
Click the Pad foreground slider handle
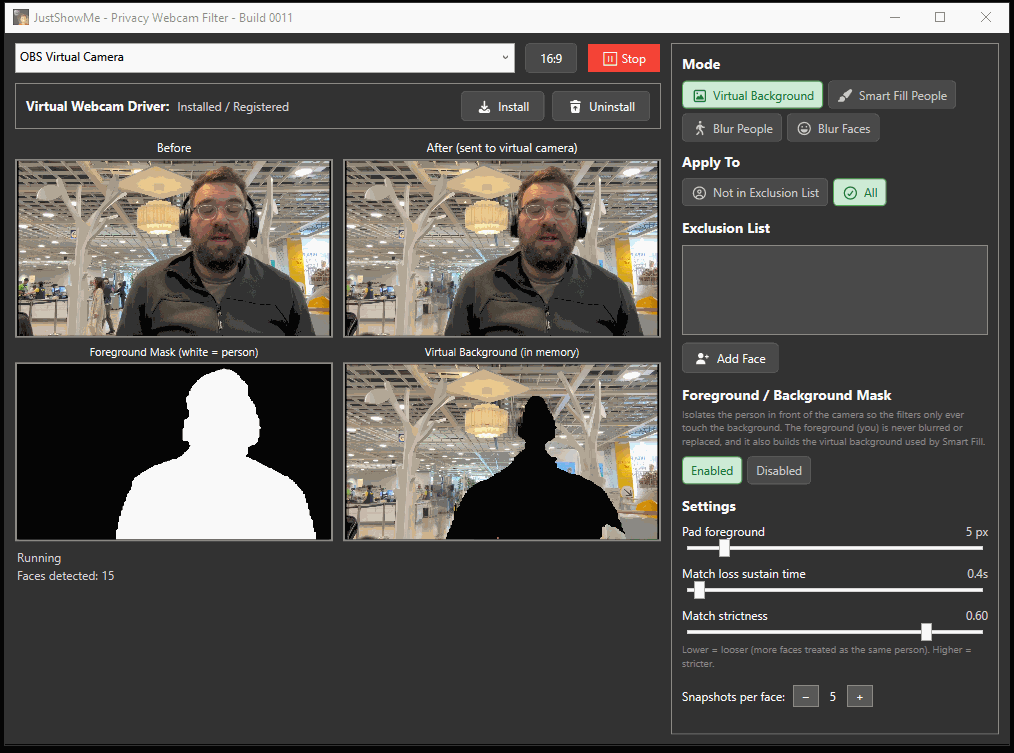[x=724, y=548]
